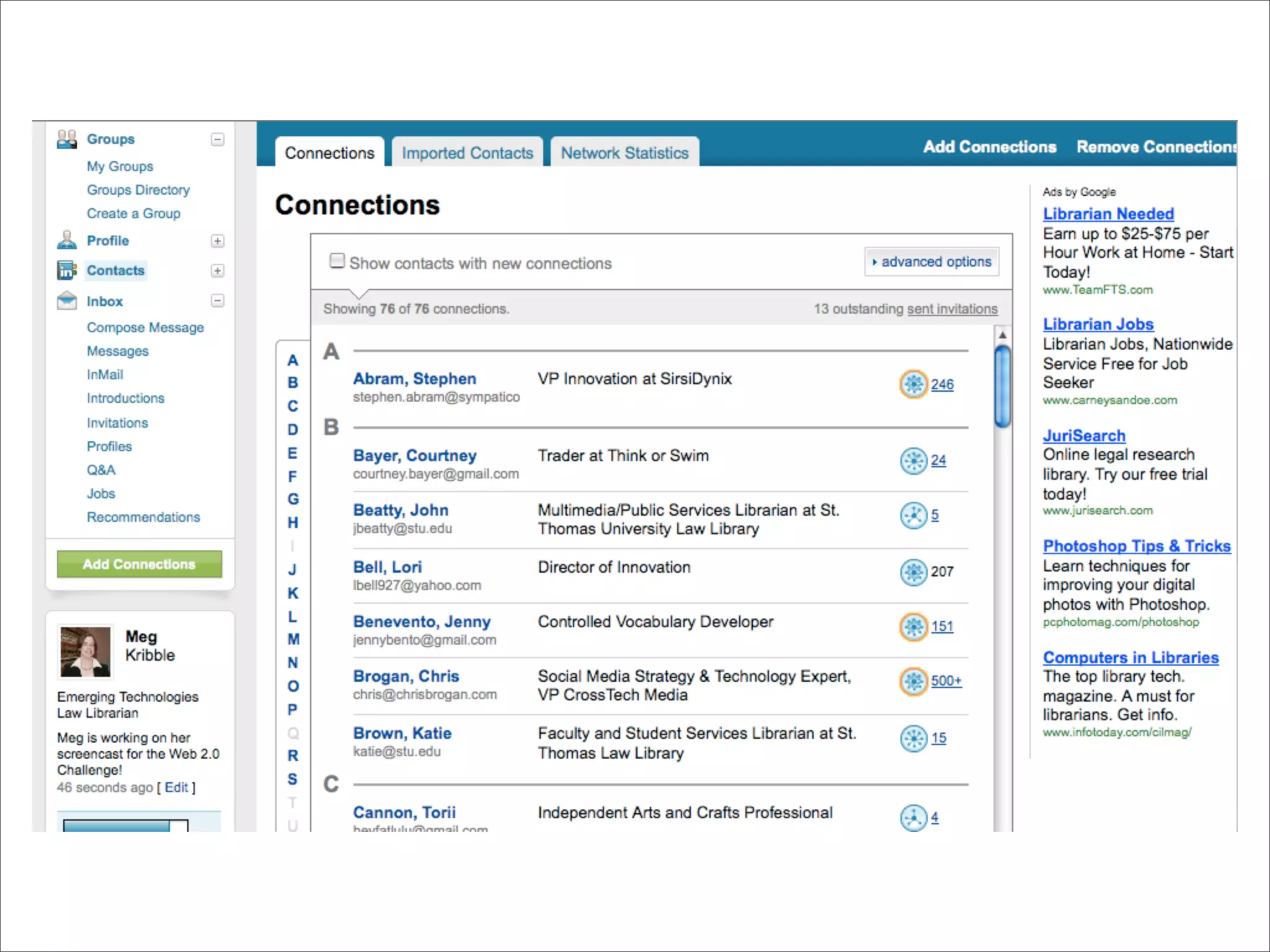
Task: Collapse the Inbox section in sidebar
Action: click(218, 301)
